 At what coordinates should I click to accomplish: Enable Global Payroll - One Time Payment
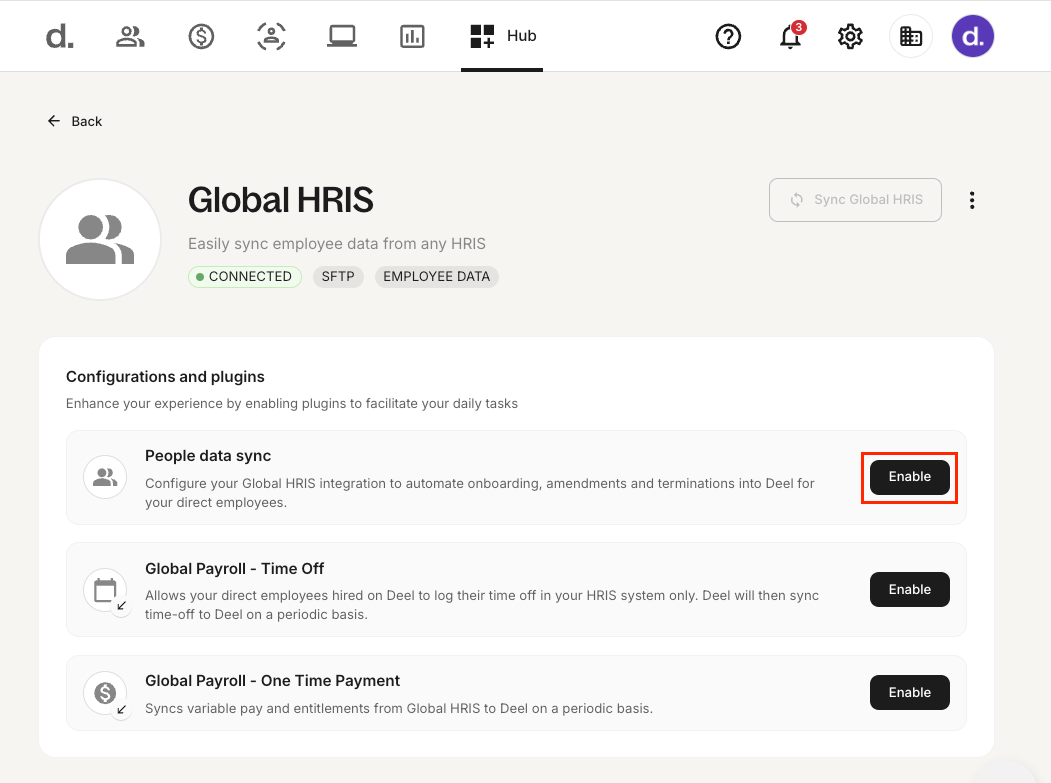[x=910, y=692]
